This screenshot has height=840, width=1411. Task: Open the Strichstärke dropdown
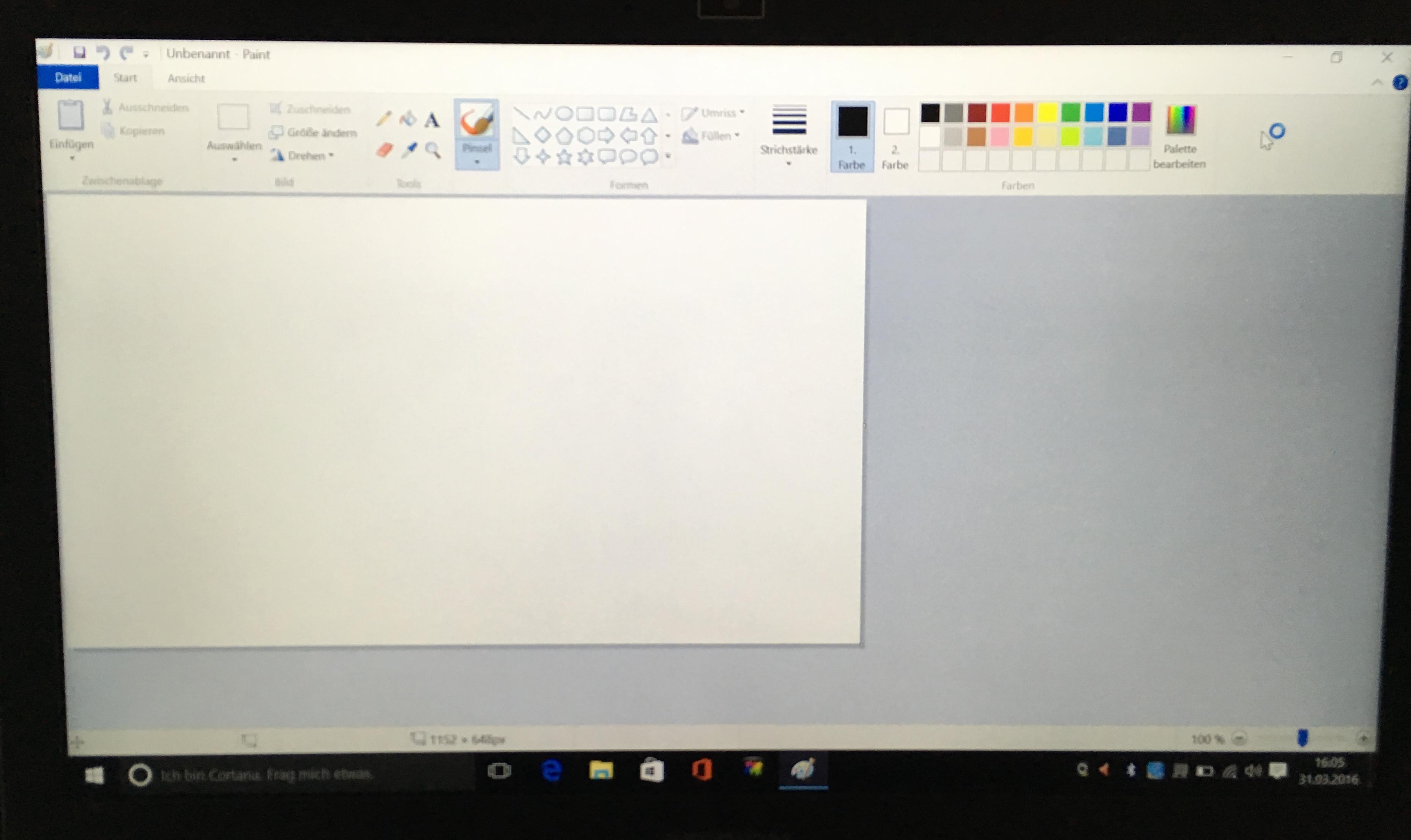(788, 136)
